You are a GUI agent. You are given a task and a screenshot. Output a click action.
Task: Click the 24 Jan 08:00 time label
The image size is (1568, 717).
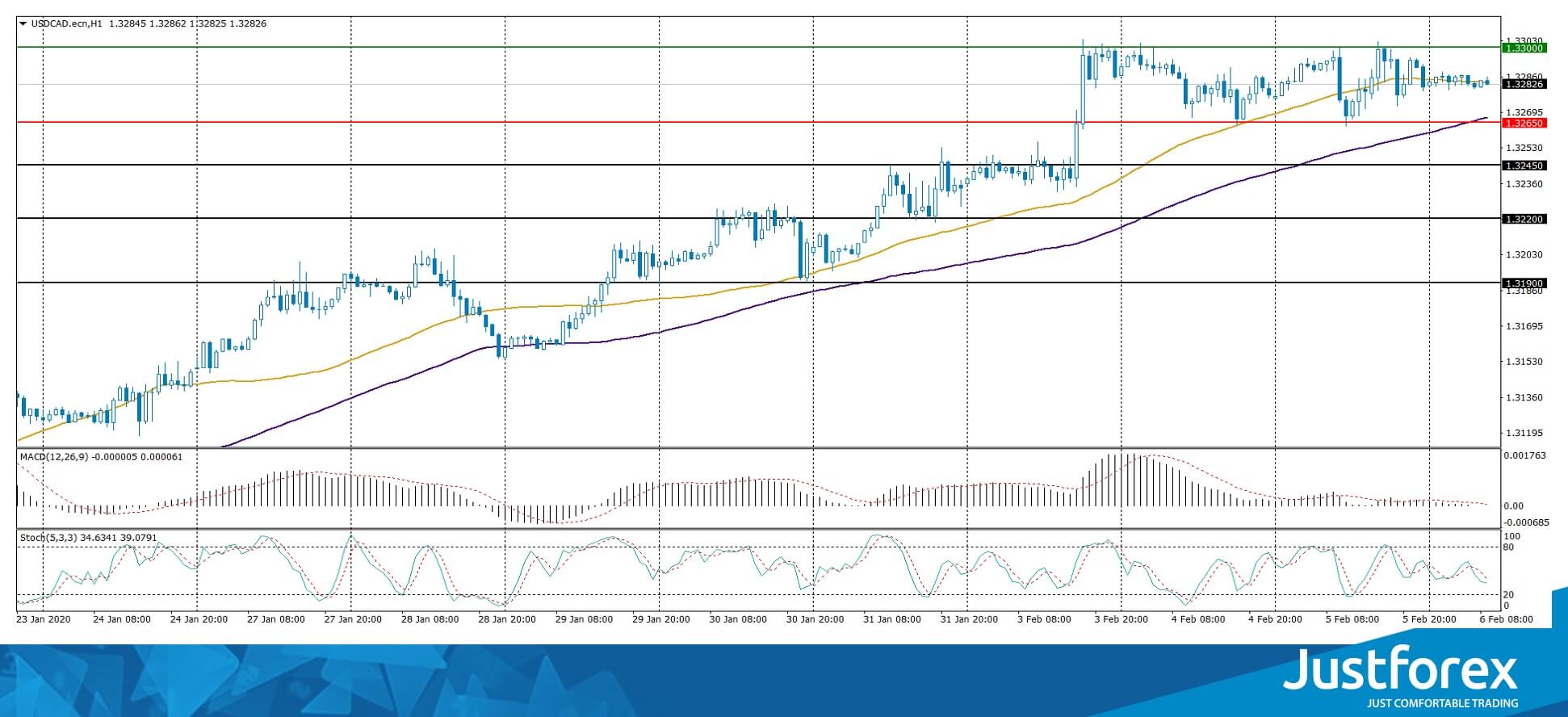coord(122,619)
